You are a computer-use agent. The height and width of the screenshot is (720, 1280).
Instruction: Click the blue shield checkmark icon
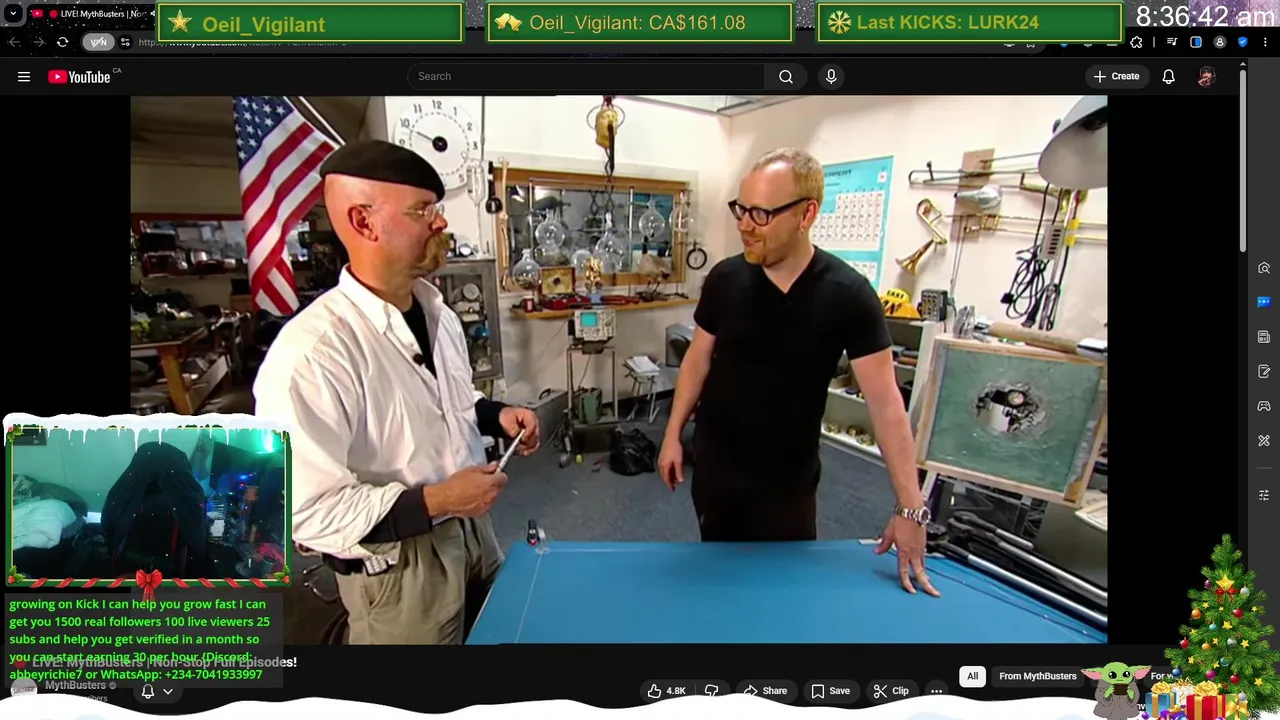coord(1243,42)
